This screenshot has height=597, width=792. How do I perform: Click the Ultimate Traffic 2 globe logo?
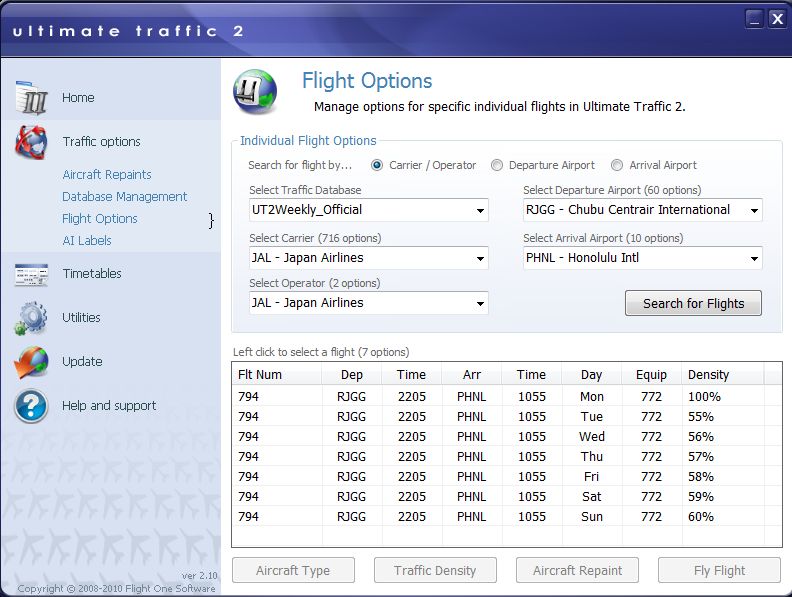tap(255, 92)
